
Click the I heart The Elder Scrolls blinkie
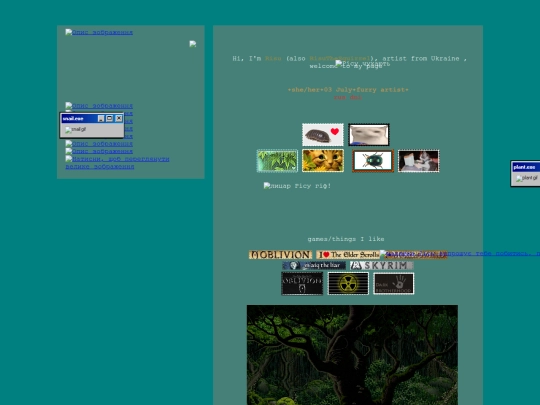(x=348, y=255)
